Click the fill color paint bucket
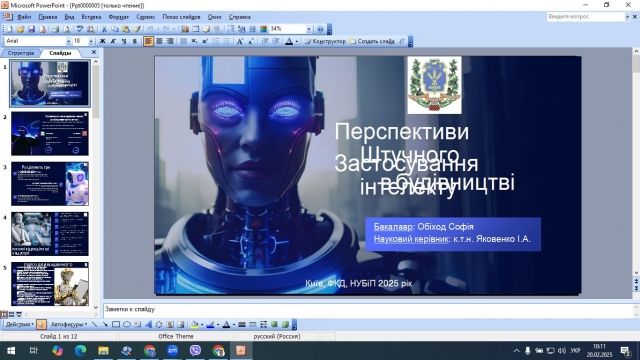640x360 pixels. [x=195, y=324]
